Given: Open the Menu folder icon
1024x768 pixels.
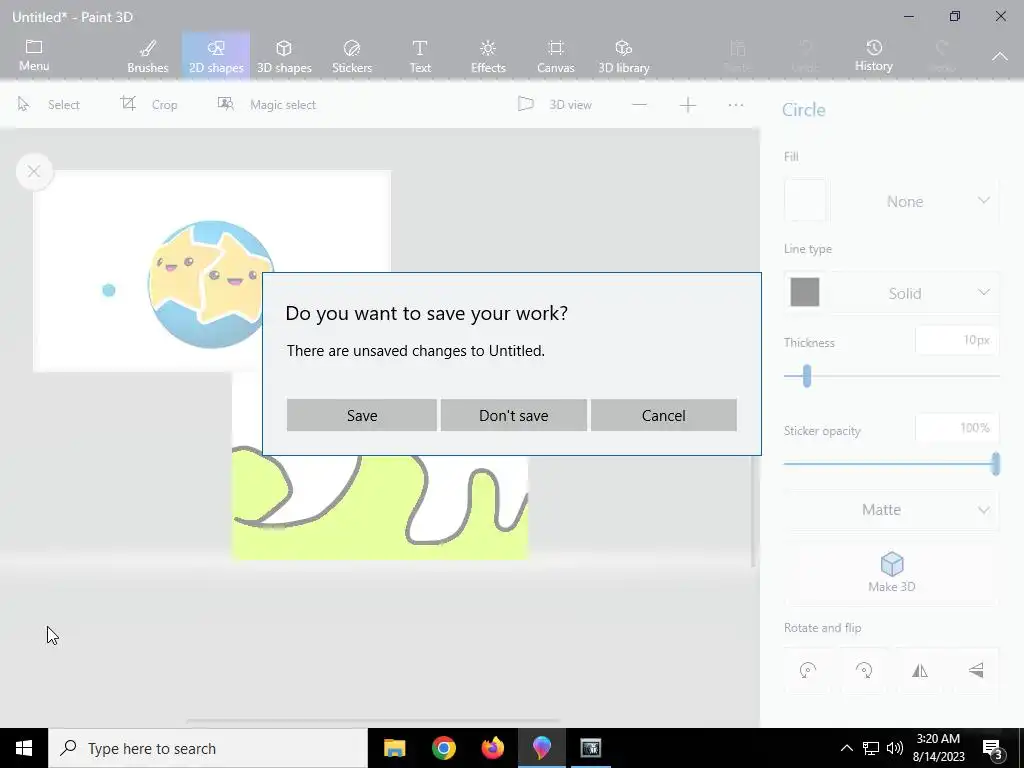Looking at the screenshot, I should (x=34, y=55).
